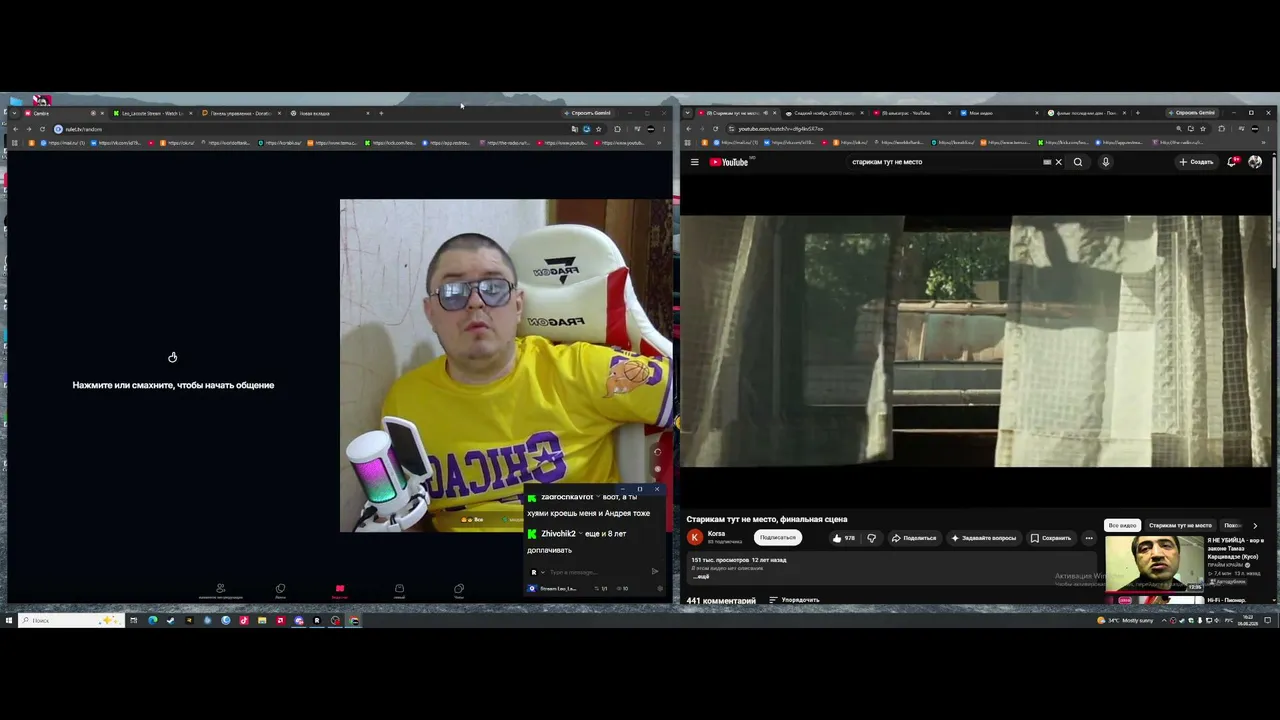Open the Chrome menu in the YouTube window
This screenshot has height=720, width=1280.
tap(1266, 129)
